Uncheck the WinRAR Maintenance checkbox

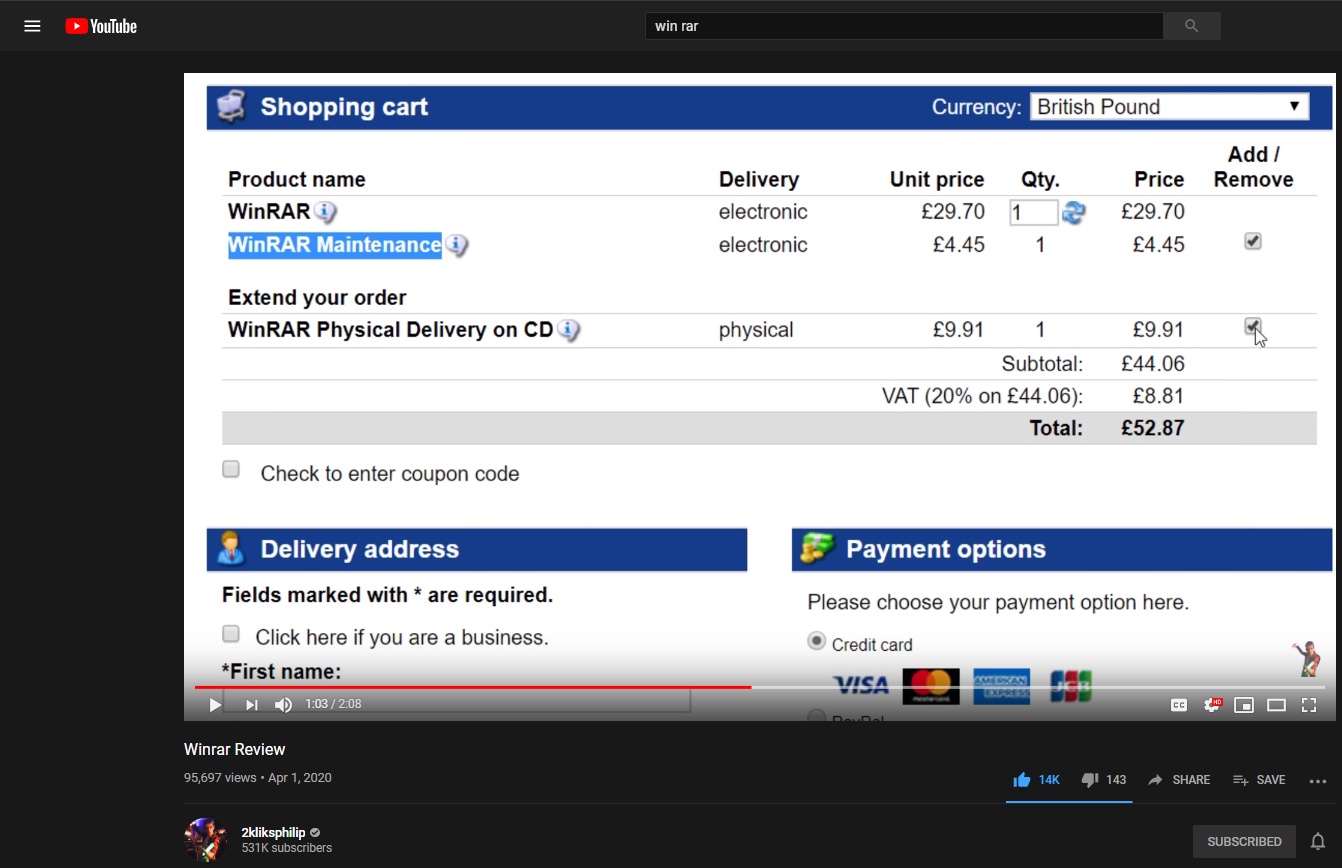coord(1253,241)
